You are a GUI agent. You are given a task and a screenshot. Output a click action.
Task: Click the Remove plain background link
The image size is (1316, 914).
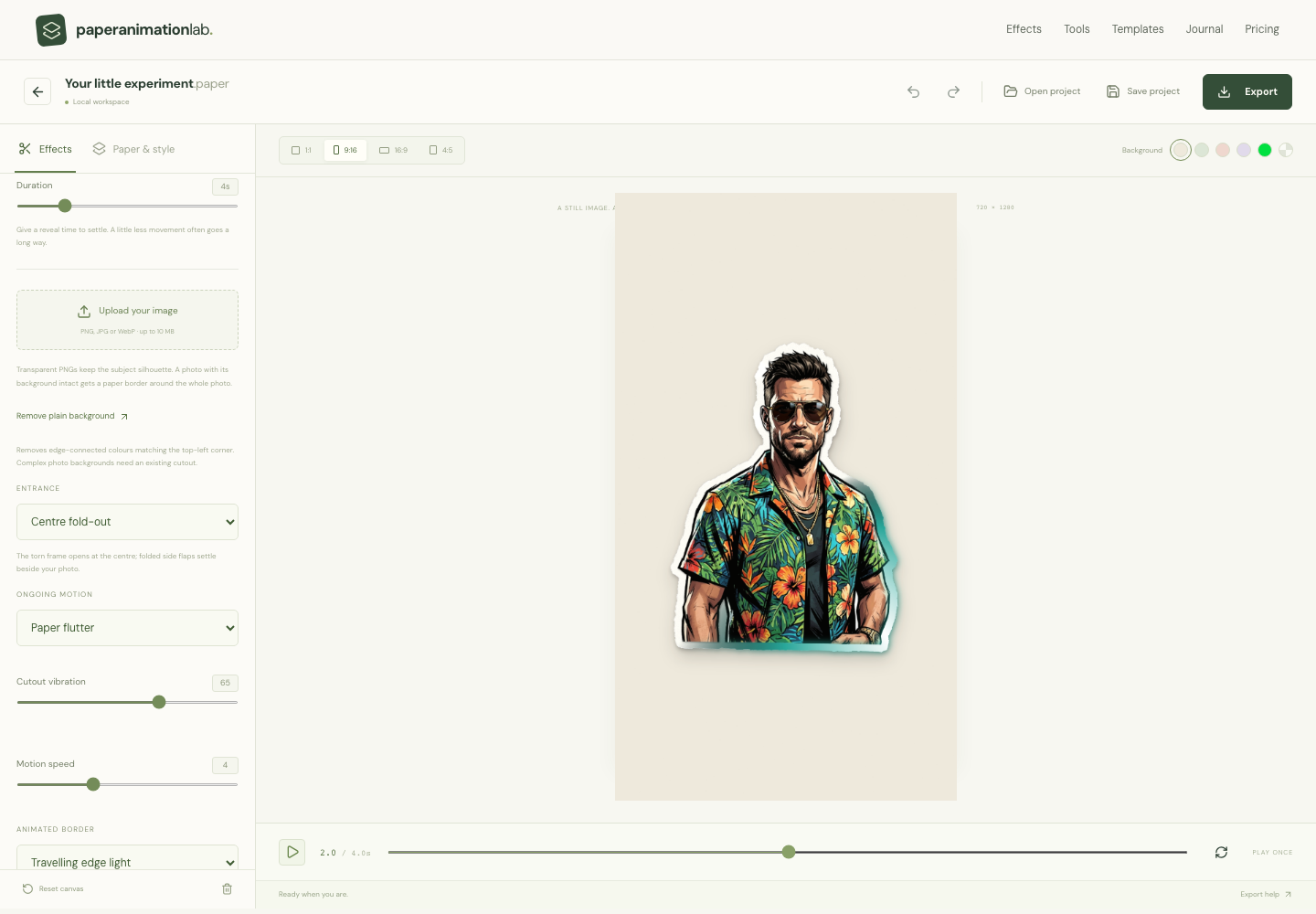click(x=72, y=416)
